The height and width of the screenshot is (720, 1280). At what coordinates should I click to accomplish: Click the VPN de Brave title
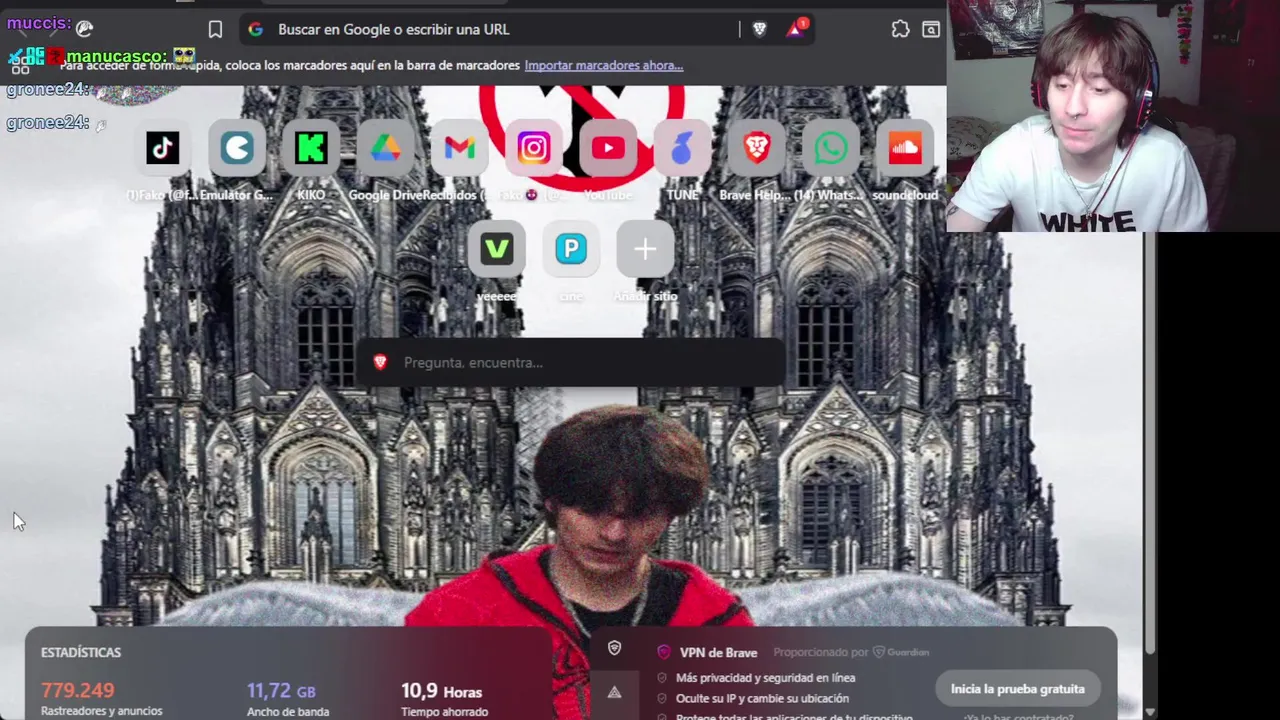coord(718,652)
